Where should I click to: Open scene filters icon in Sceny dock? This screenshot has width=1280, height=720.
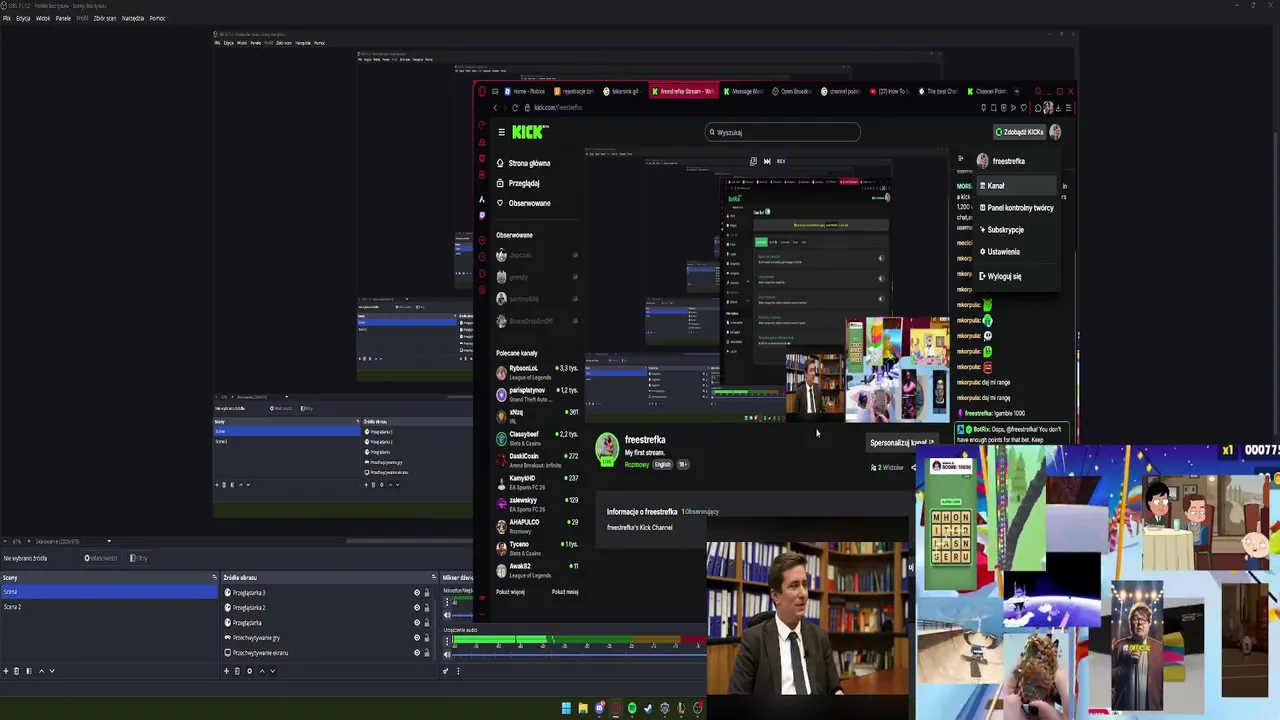[x=29, y=671]
